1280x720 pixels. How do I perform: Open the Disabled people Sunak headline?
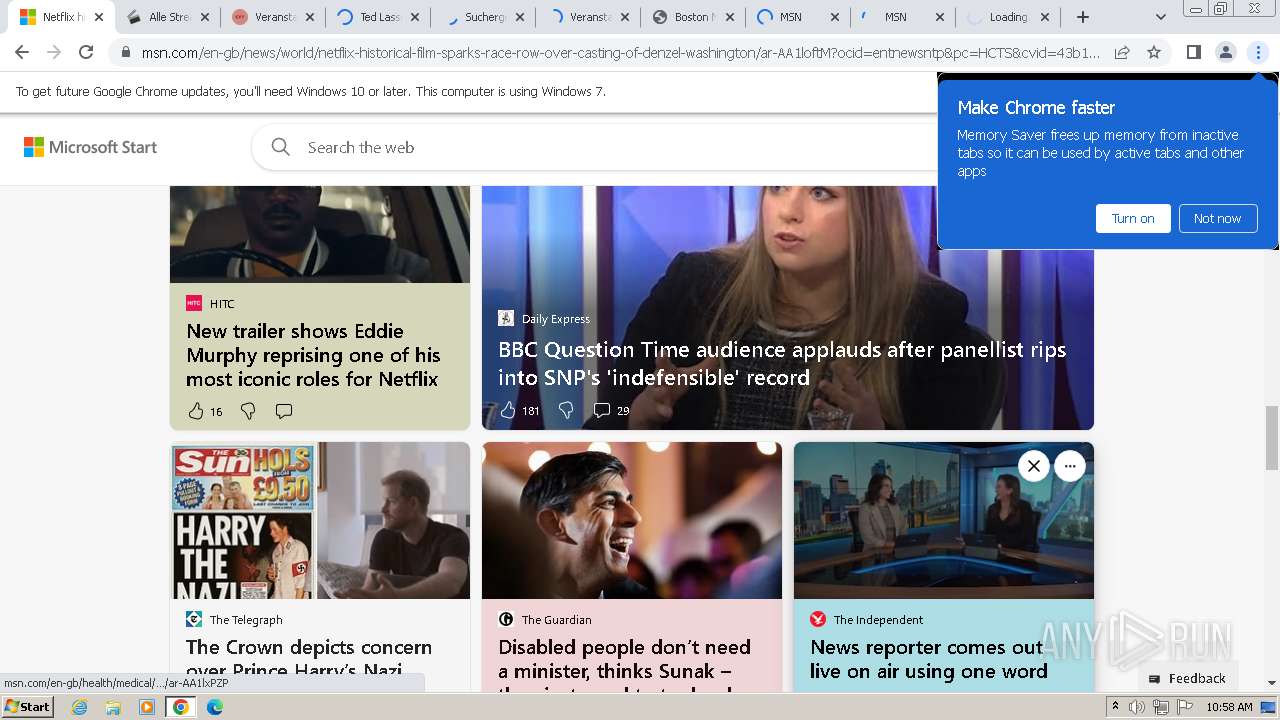pyautogui.click(x=624, y=664)
